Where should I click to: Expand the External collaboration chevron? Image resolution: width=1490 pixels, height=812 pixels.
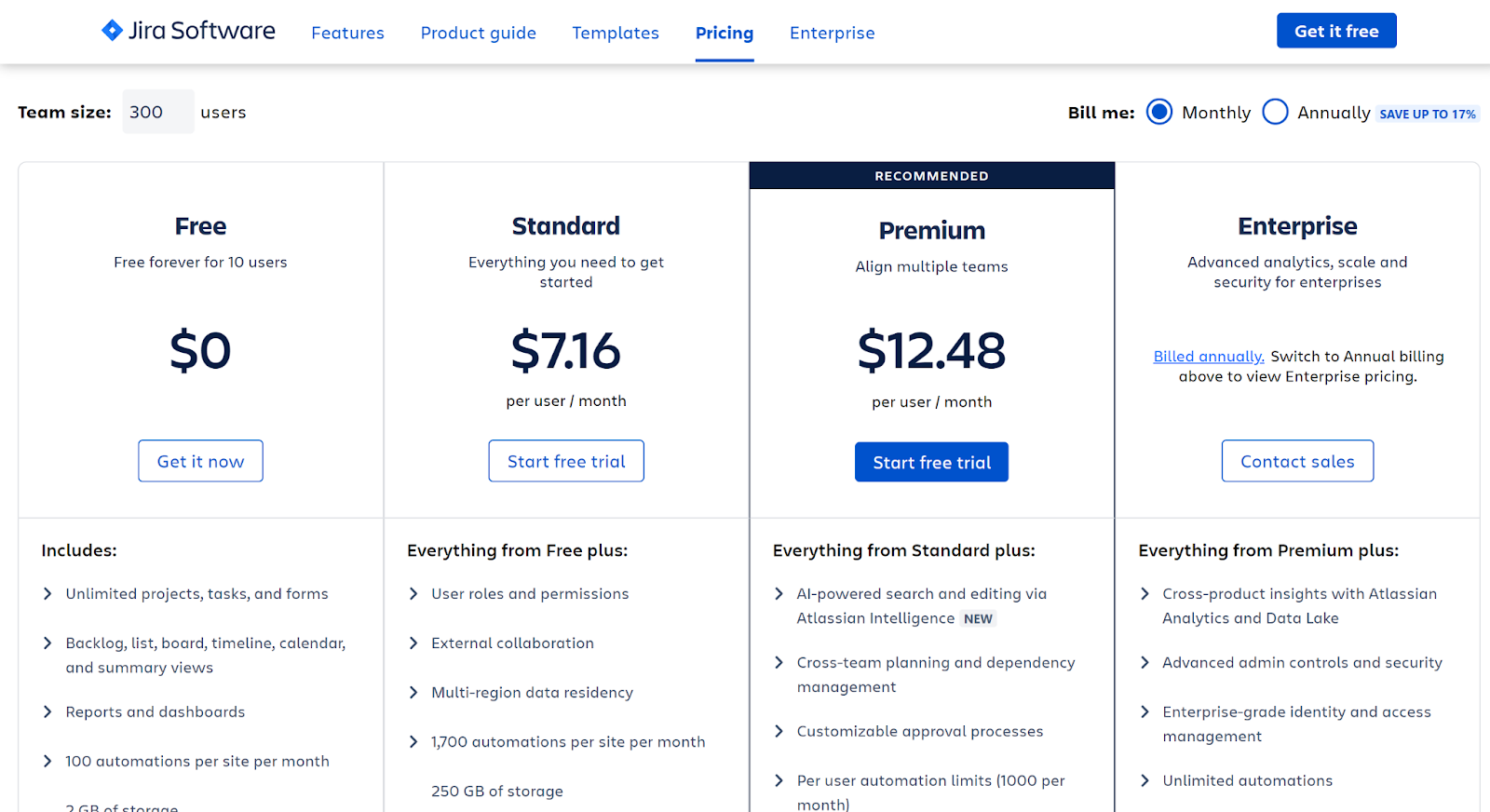[x=413, y=643]
